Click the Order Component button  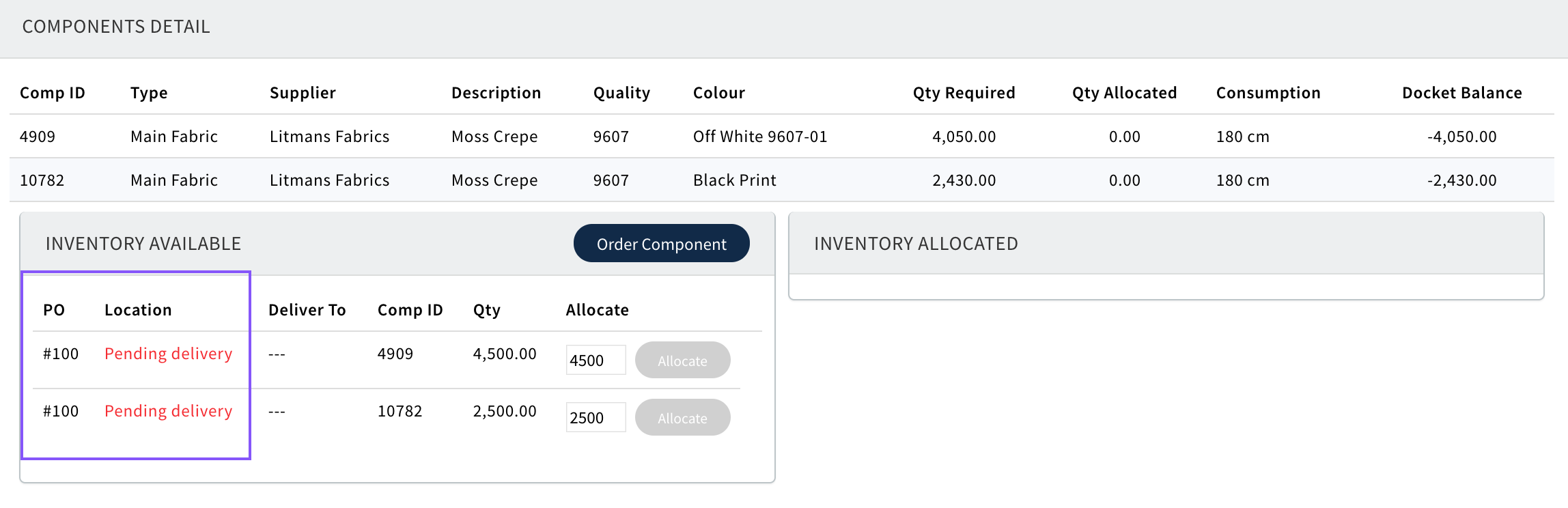661,244
